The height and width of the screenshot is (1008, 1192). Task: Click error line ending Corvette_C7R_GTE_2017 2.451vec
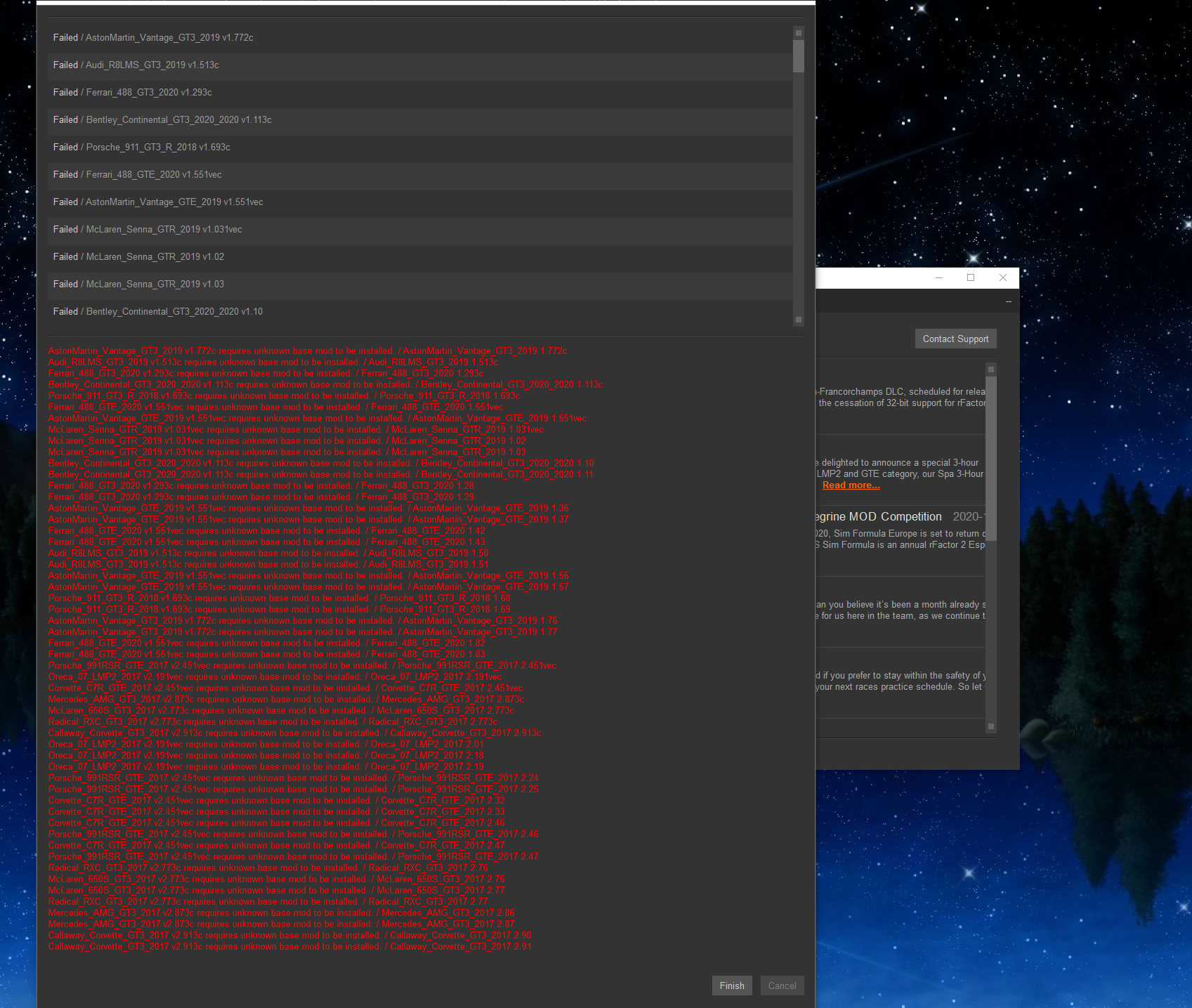click(x=285, y=688)
